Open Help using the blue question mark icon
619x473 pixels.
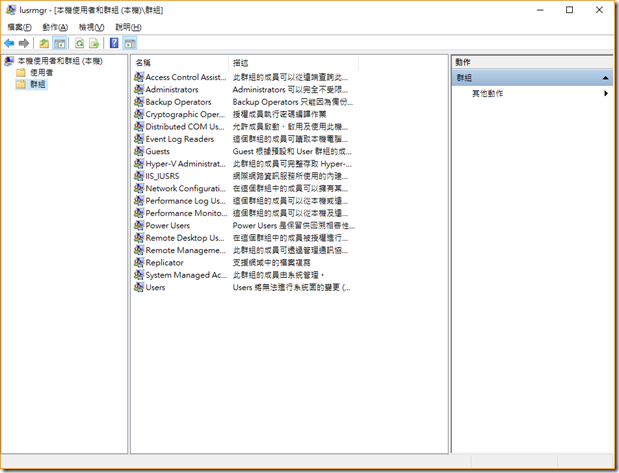(x=114, y=43)
